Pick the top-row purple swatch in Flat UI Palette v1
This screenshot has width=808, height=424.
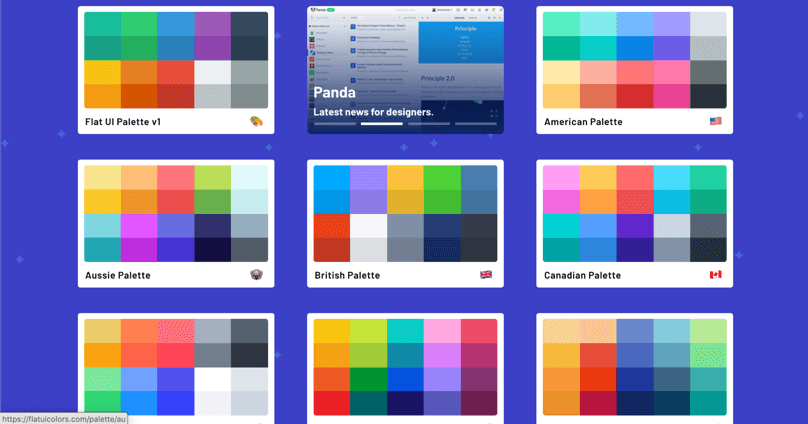pos(213,24)
